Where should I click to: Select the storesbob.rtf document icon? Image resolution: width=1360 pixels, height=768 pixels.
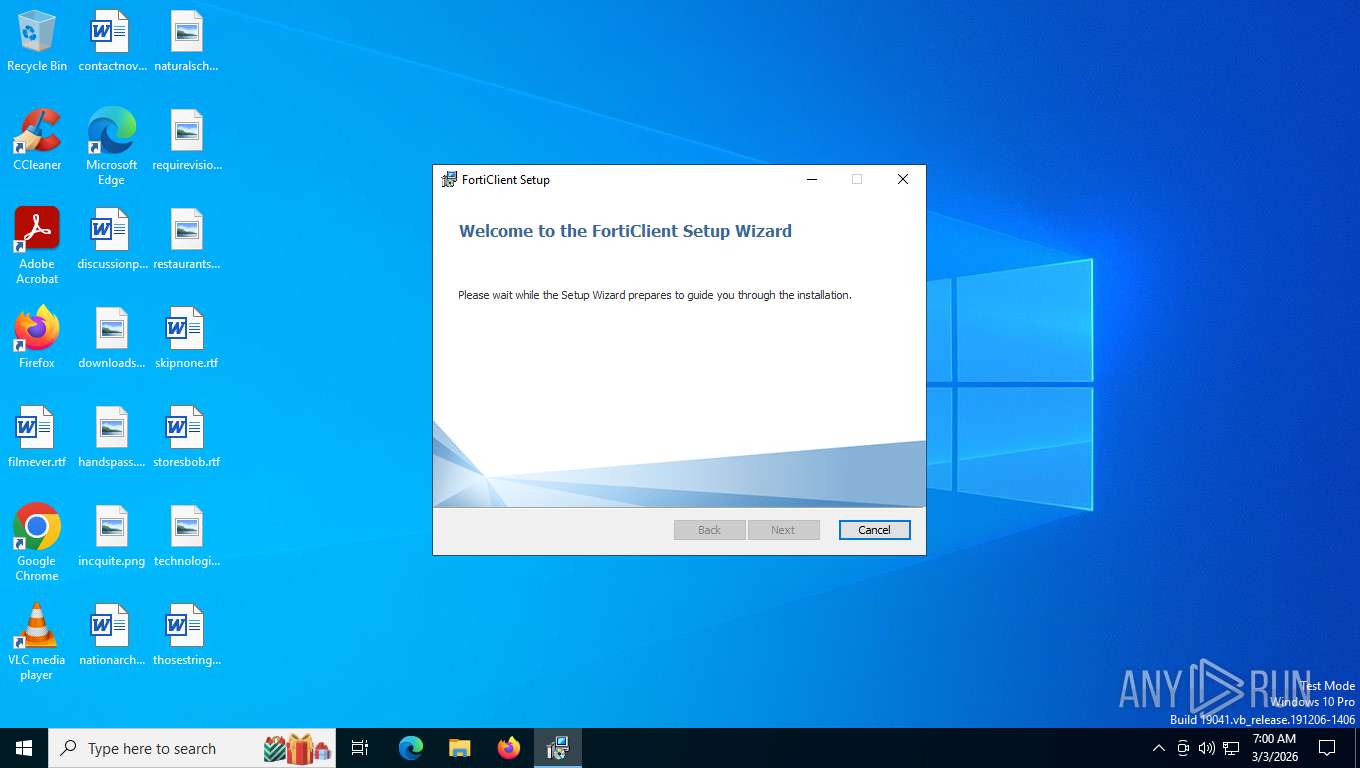(186, 438)
